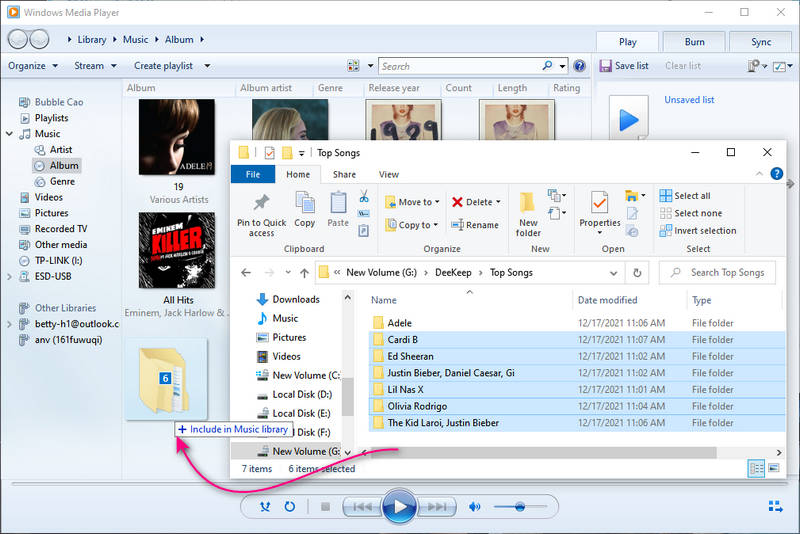Open the Organize menu
Viewport: 800px width, 534px height.
pyautogui.click(x=33, y=66)
